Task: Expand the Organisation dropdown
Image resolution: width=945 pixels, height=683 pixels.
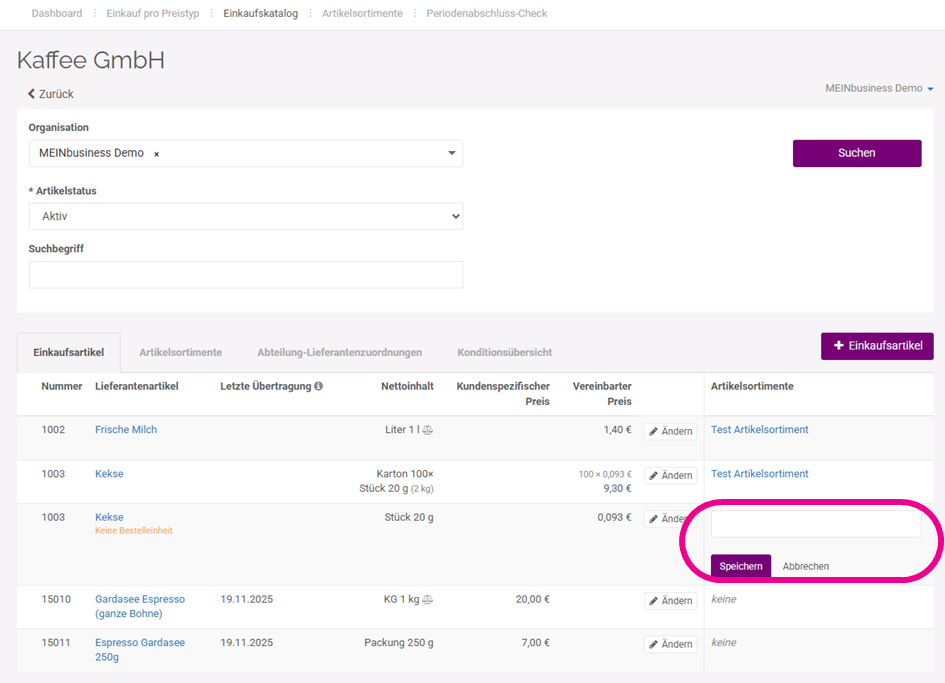Action: tap(451, 153)
